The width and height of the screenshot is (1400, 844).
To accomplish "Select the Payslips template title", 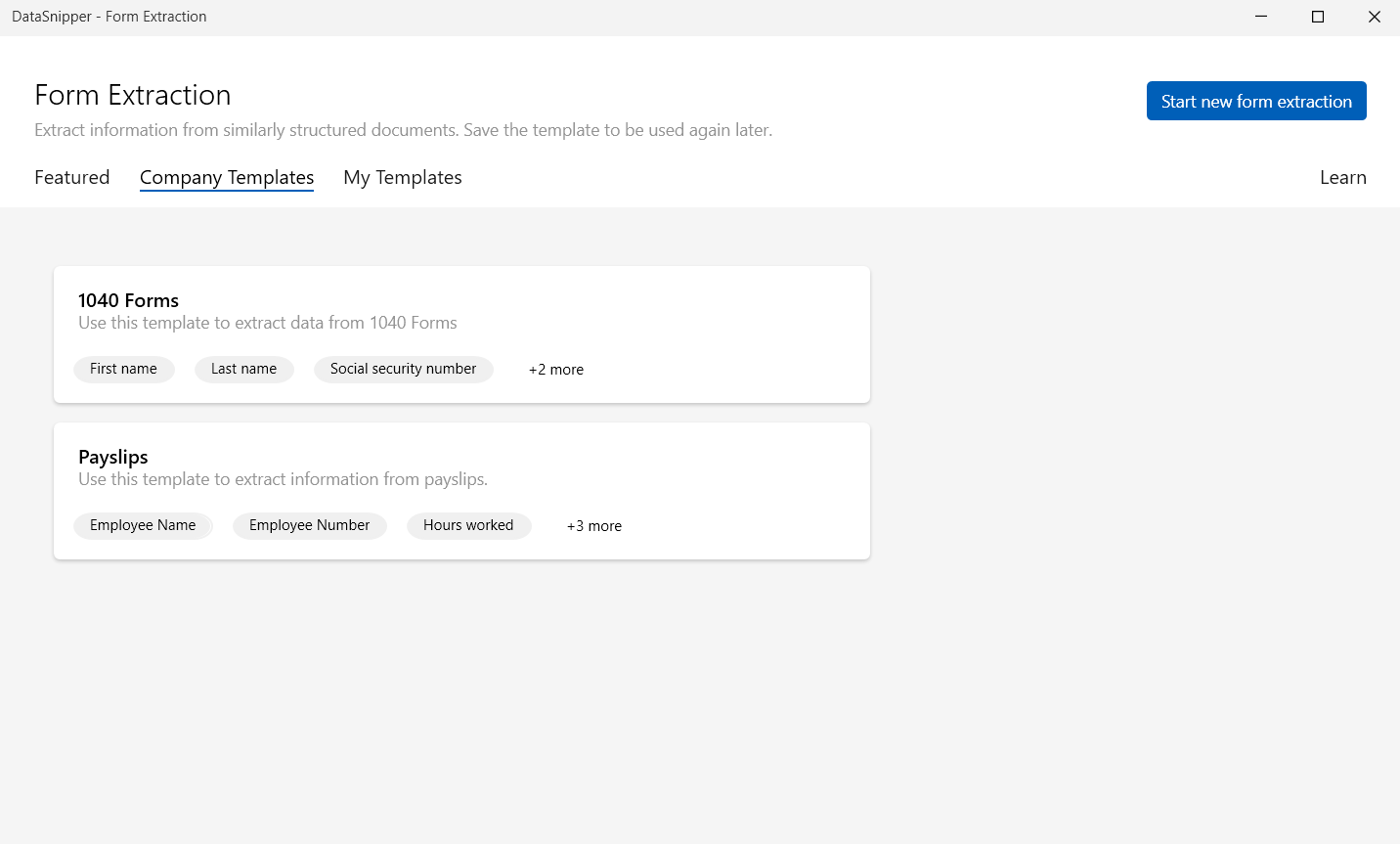I will (113, 457).
